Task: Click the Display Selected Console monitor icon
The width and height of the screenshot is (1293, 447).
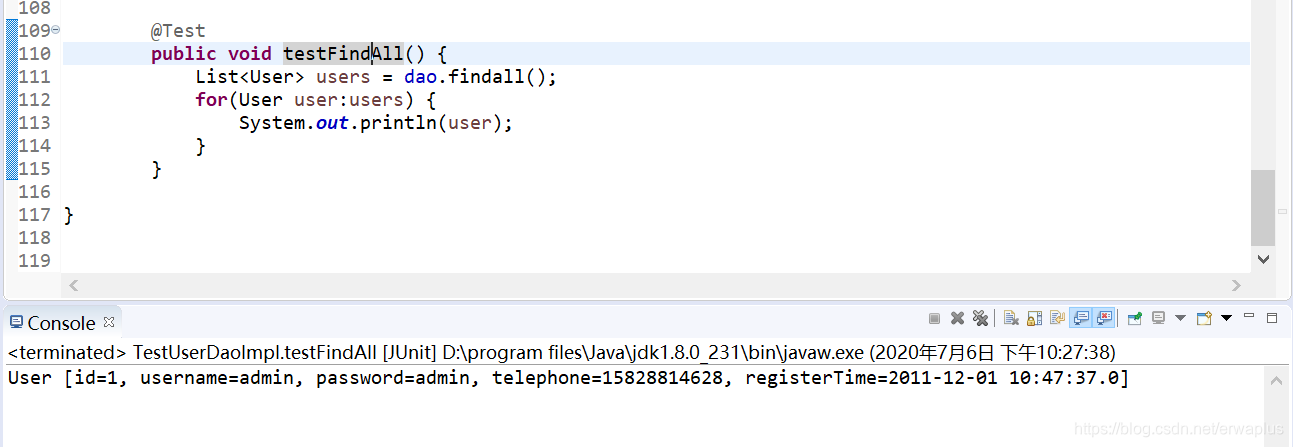Action: (1158, 318)
